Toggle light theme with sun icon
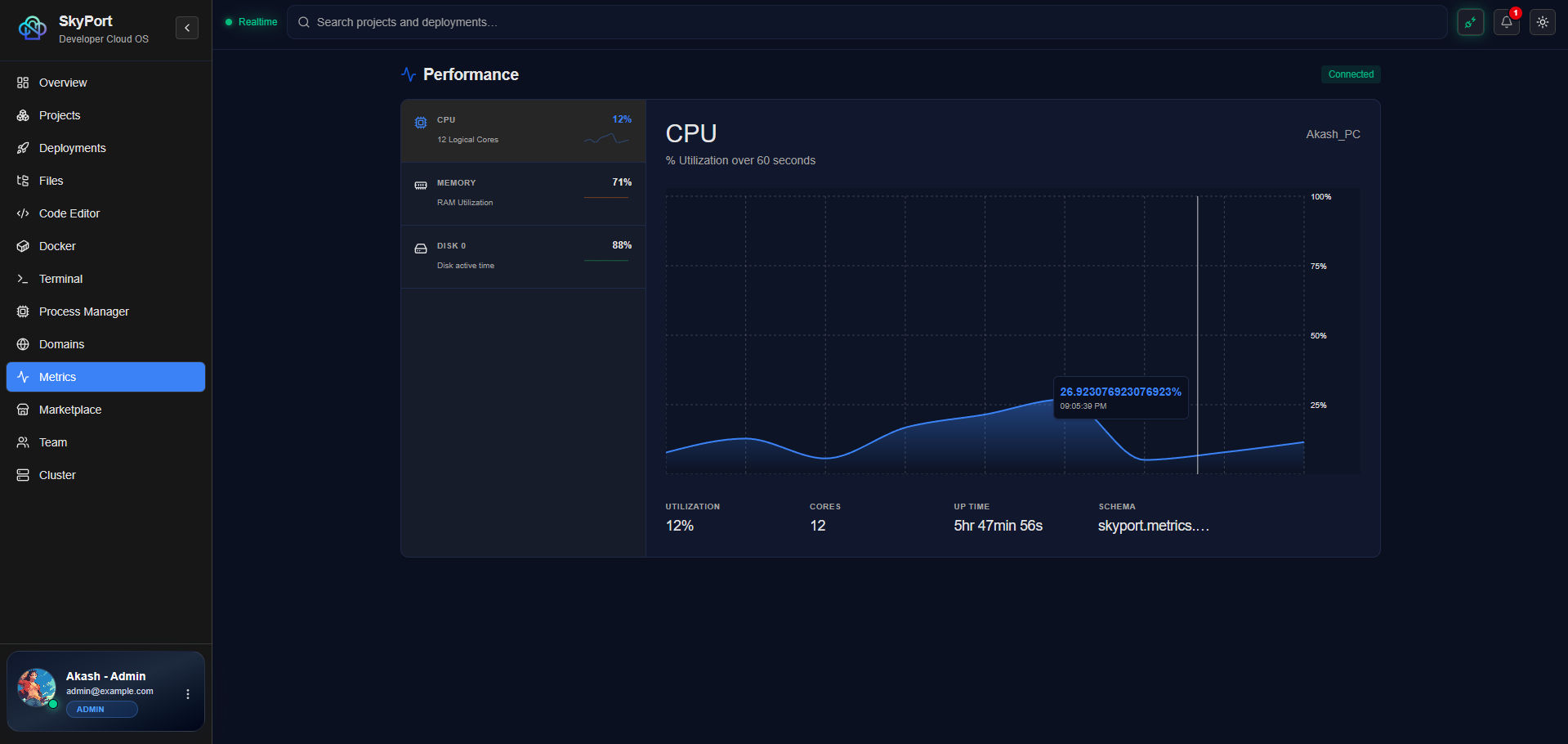Viewport: 1568px width, 744px height. [x=1543, y=22]
